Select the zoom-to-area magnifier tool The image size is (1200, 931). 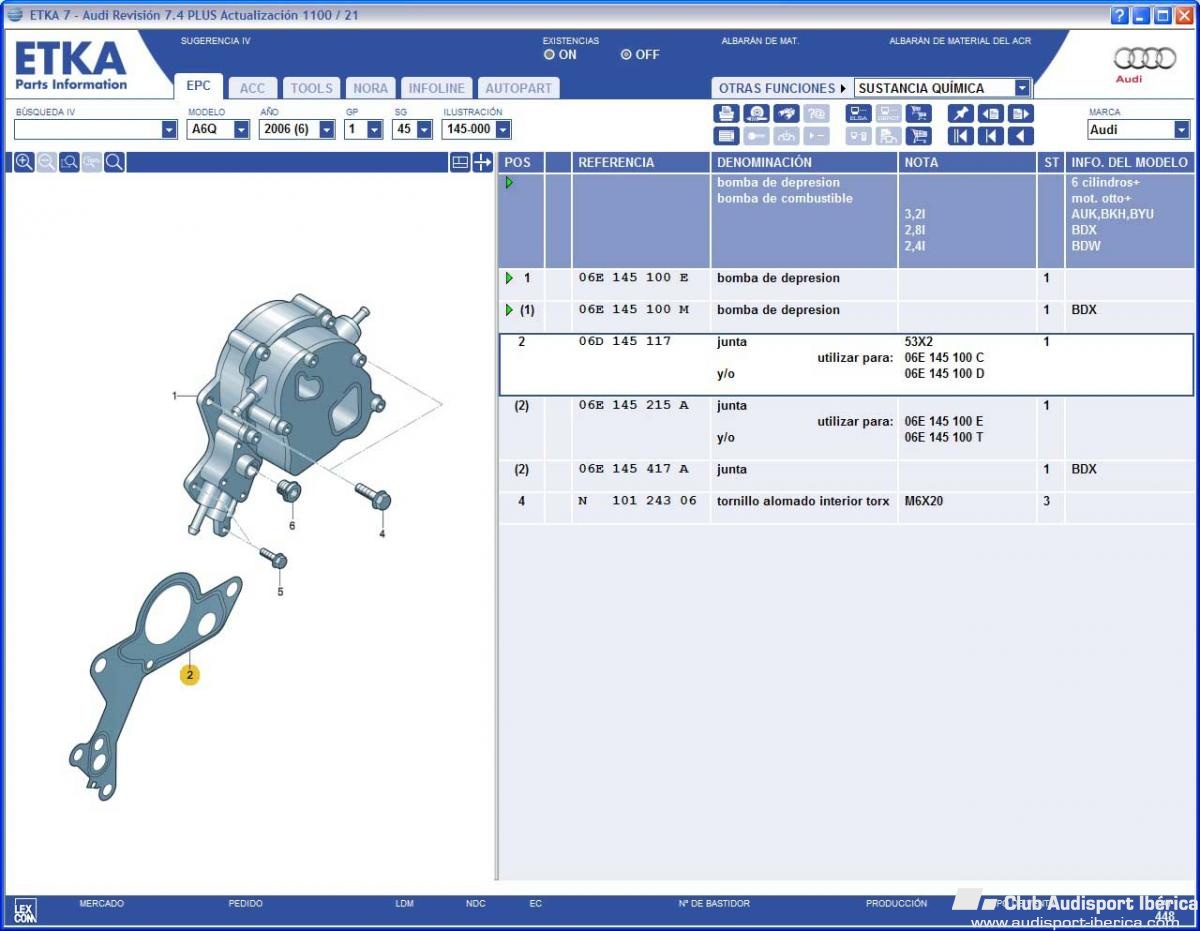69,162
